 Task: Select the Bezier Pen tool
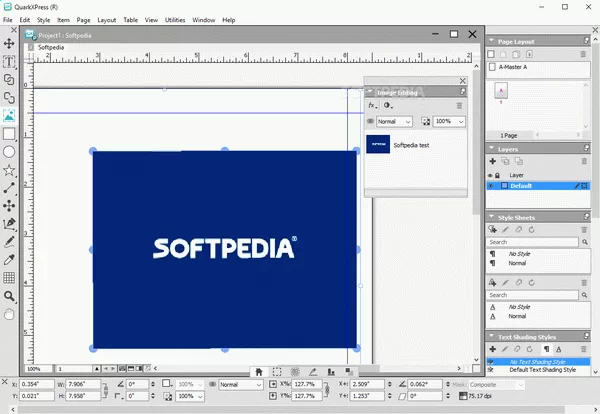pyautogui.click(x=9, y=223)
